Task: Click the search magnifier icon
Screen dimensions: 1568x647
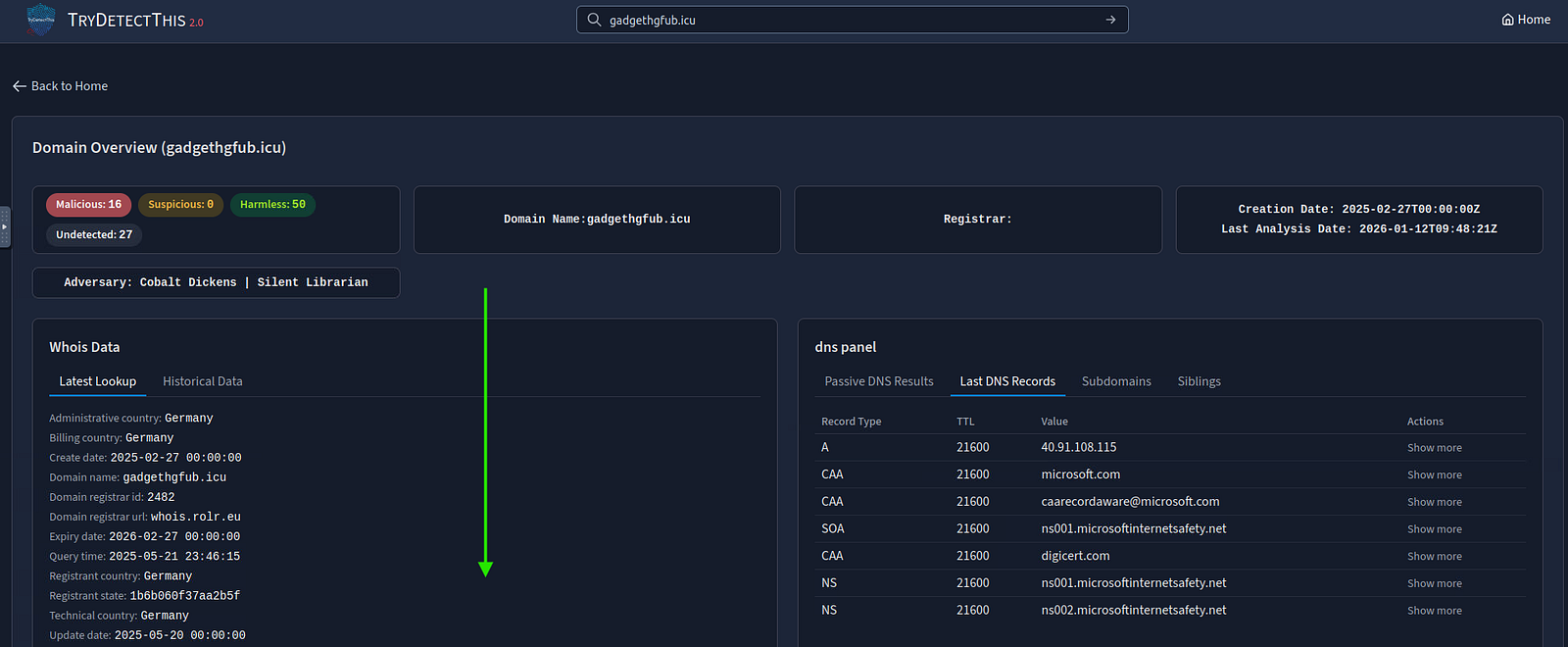Action: click(594, 20)
